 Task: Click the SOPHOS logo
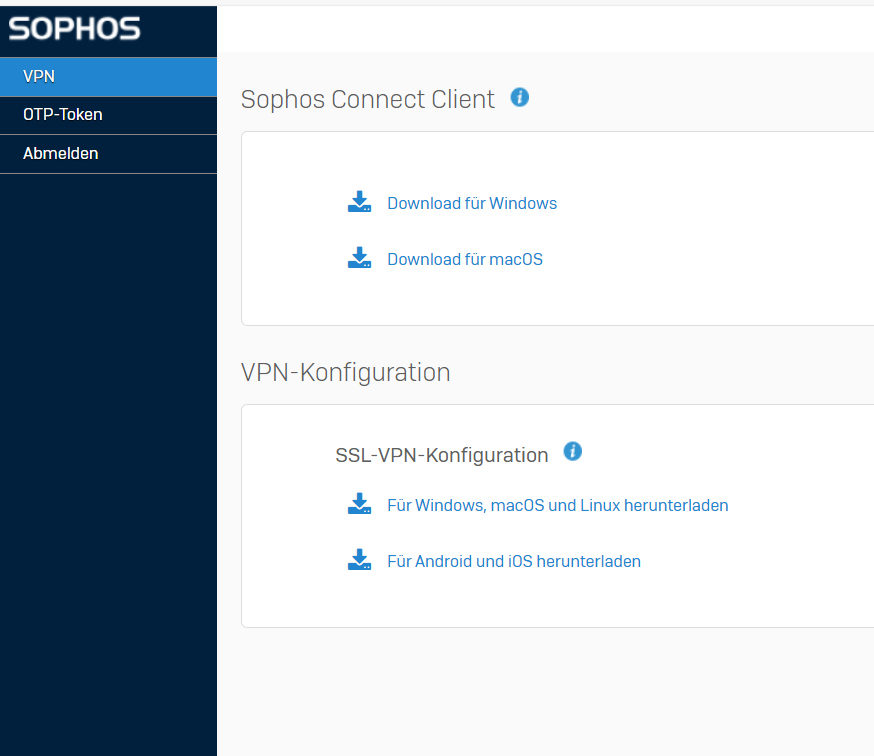point(75,29)
